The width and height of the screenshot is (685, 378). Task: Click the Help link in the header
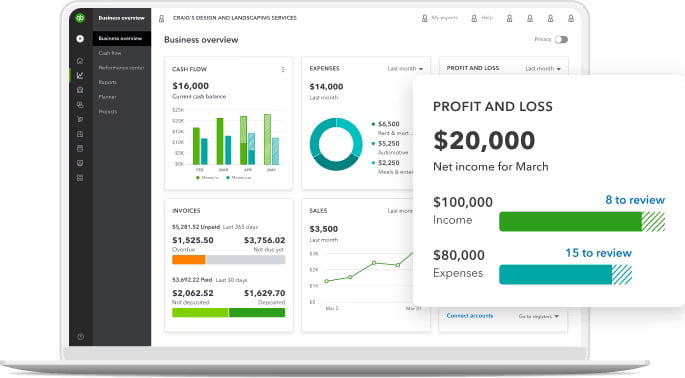[487, 18]
